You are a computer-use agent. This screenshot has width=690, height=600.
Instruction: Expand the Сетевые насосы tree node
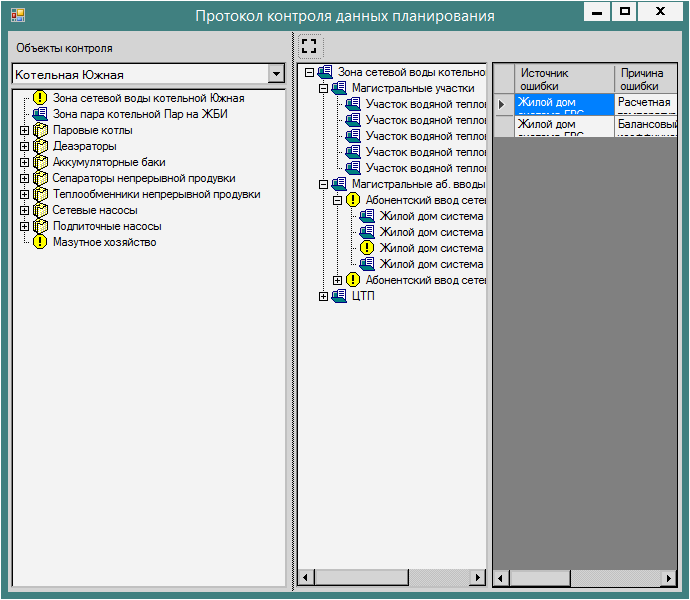(24, 210)
